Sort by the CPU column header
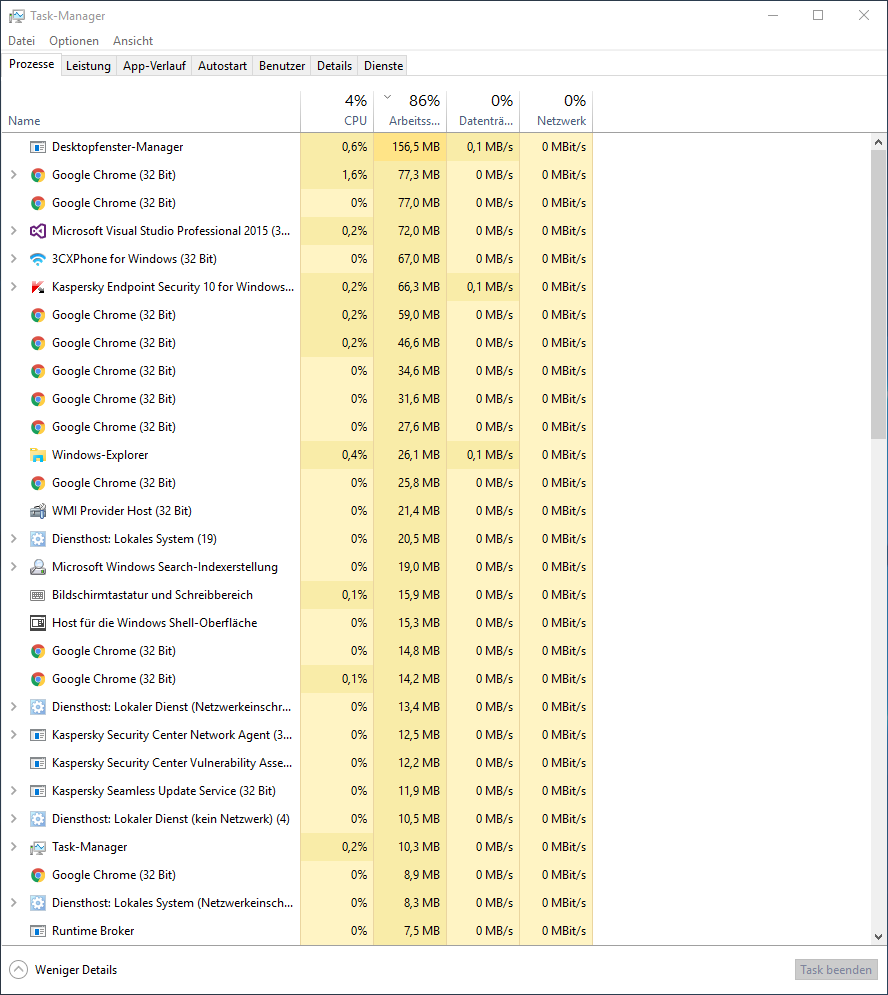Viewport: 888px width, 995px height. [x=337, y=112]
